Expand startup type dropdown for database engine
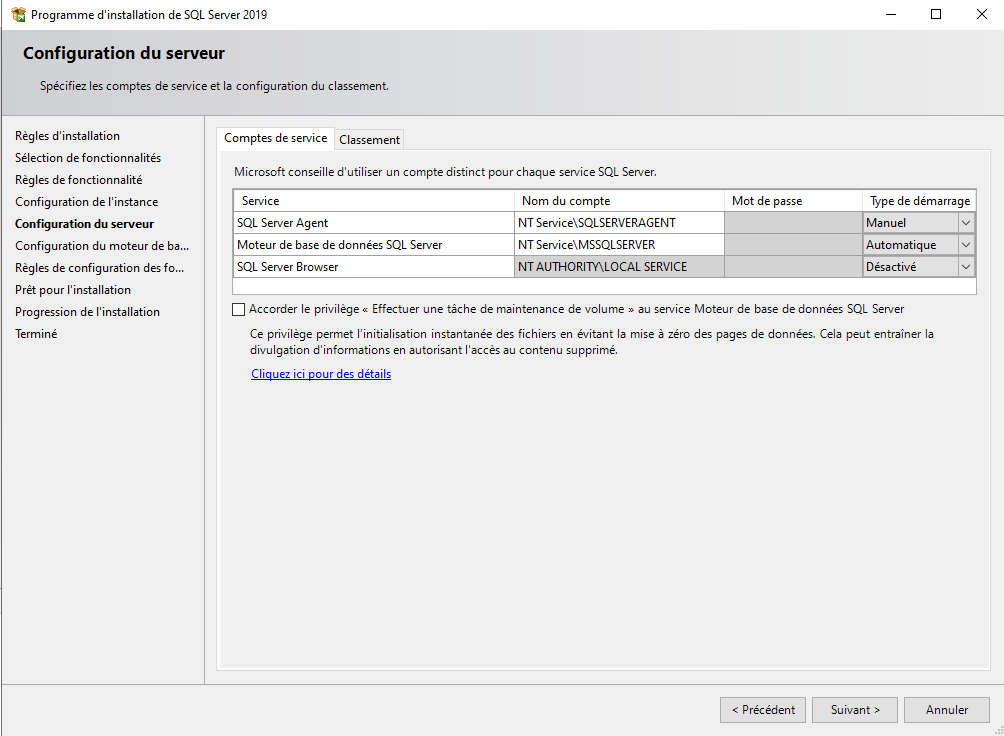The image size is (1004, 736). [966, 245]
